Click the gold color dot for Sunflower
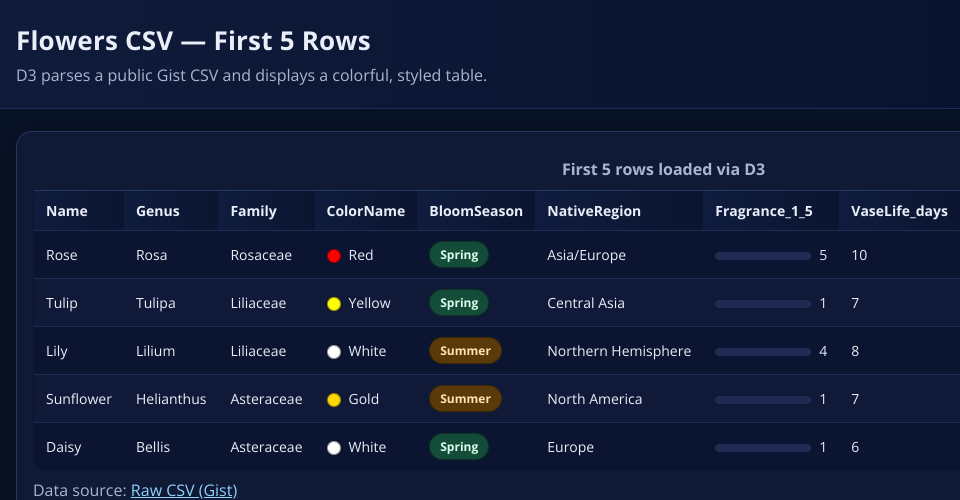 (335, 399)
